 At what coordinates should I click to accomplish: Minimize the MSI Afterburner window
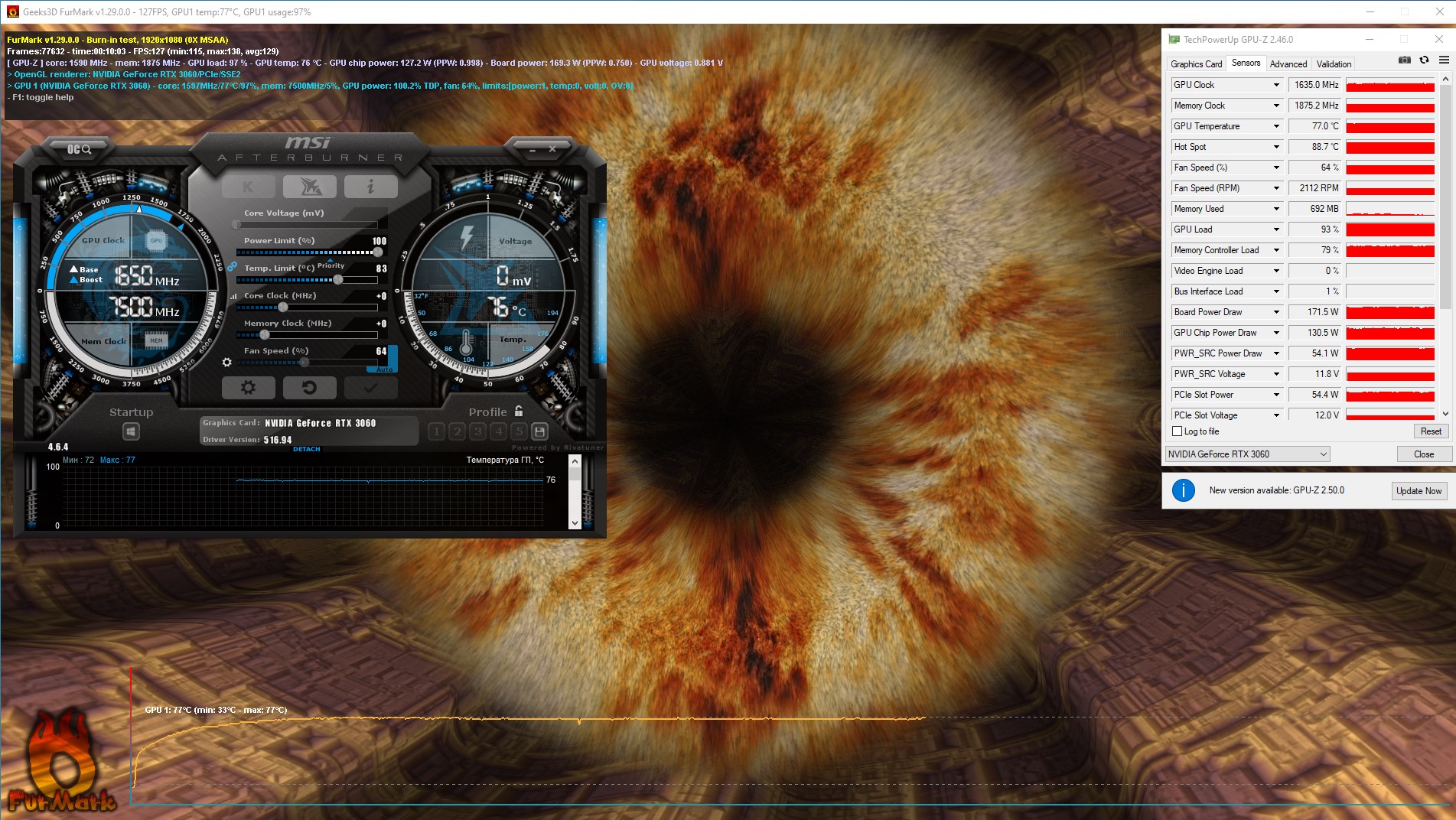tap(533, 150)
